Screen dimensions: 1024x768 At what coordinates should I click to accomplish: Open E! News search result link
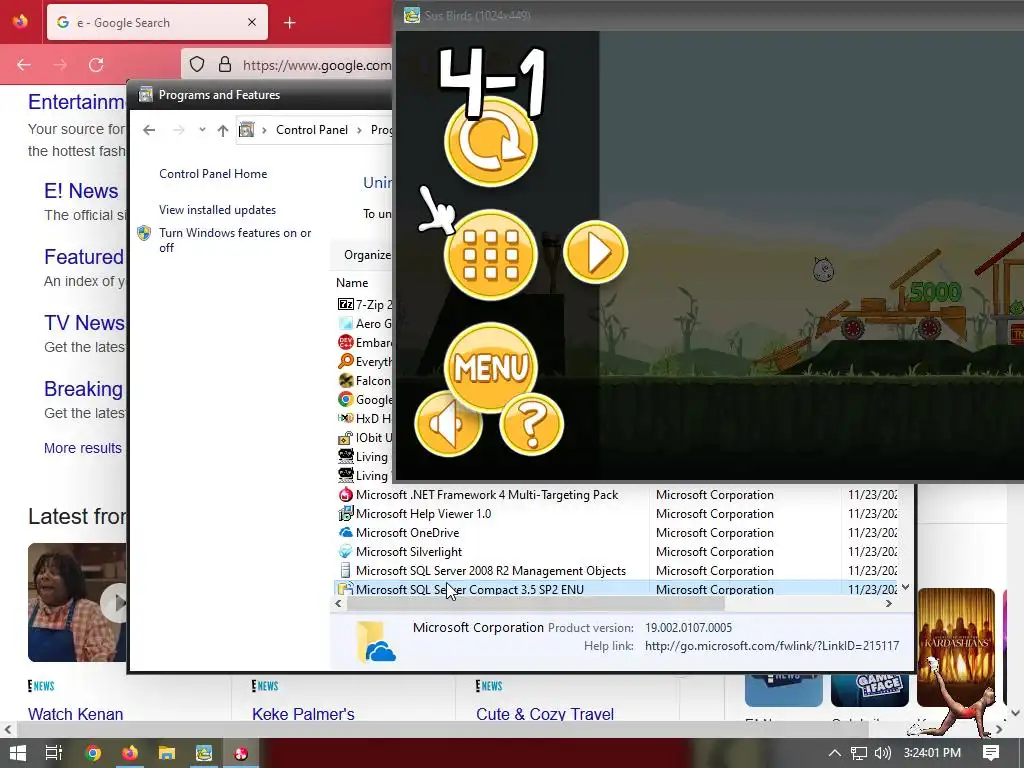(x=81, y=191)
